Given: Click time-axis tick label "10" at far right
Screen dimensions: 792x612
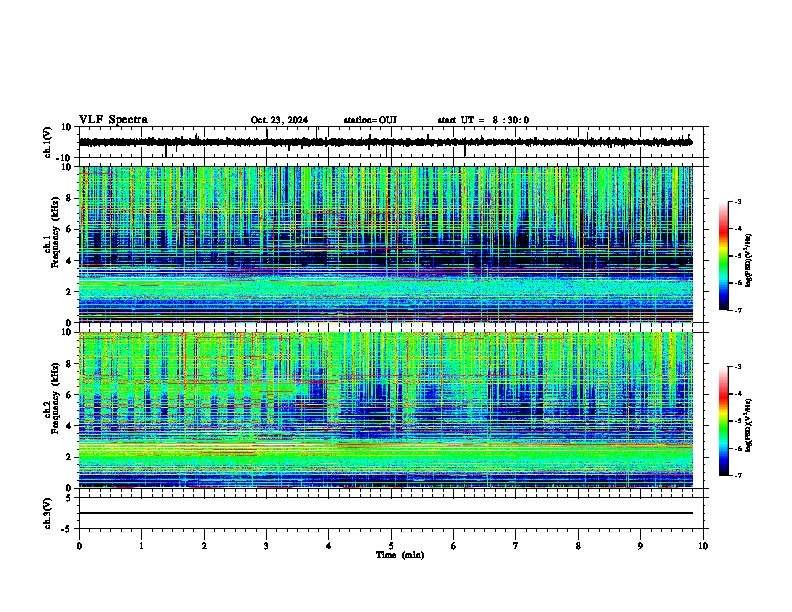Looking at the screenshot, I should [703, 546].
